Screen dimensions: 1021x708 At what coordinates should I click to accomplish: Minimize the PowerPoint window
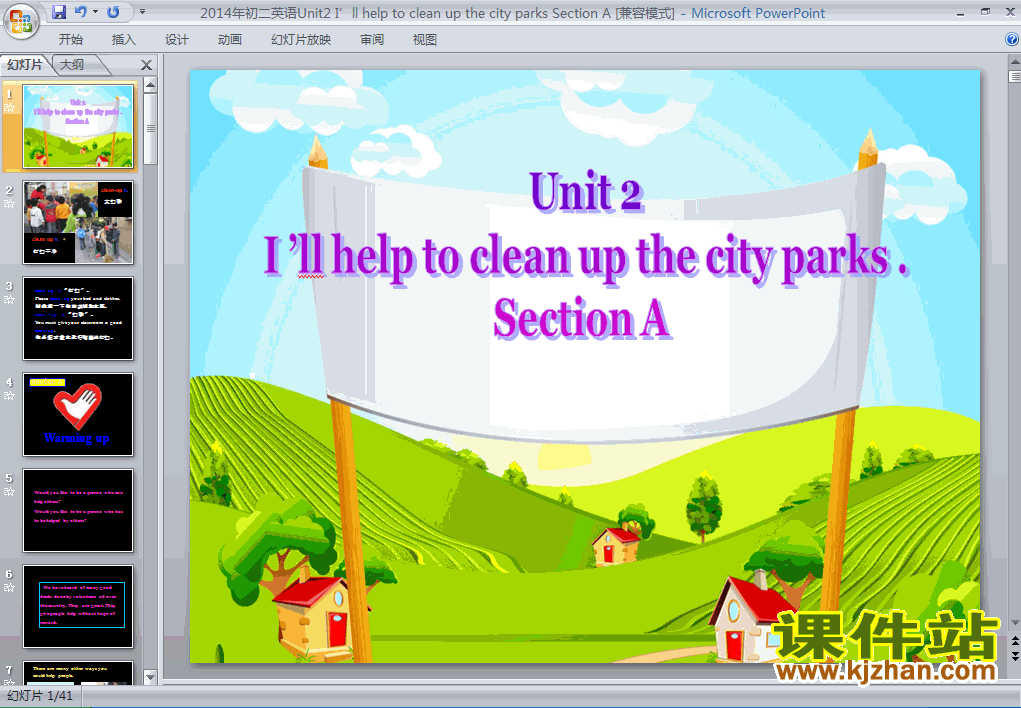click(x=960, y=13)
